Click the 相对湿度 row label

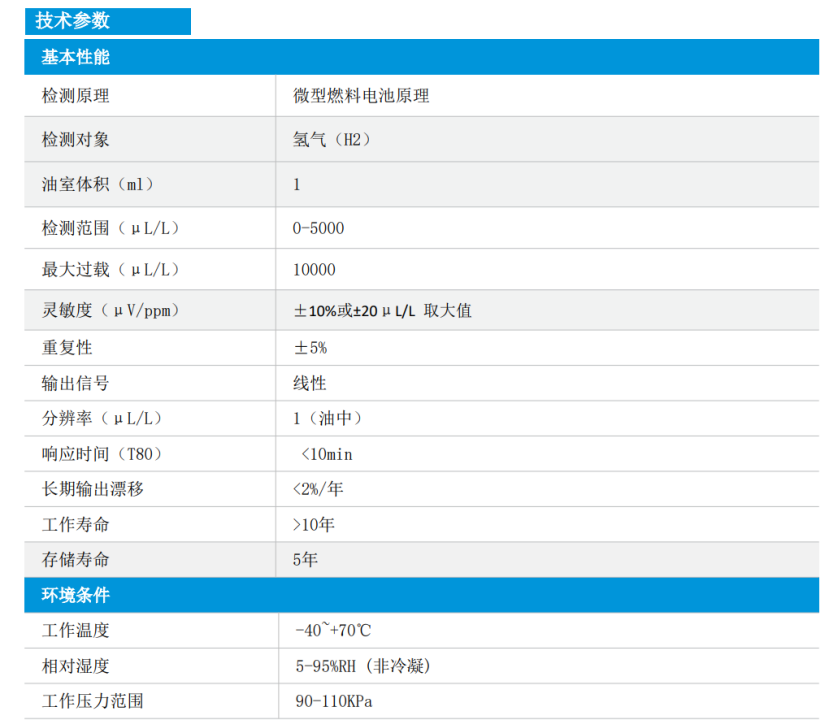click(x=76, y=666)
